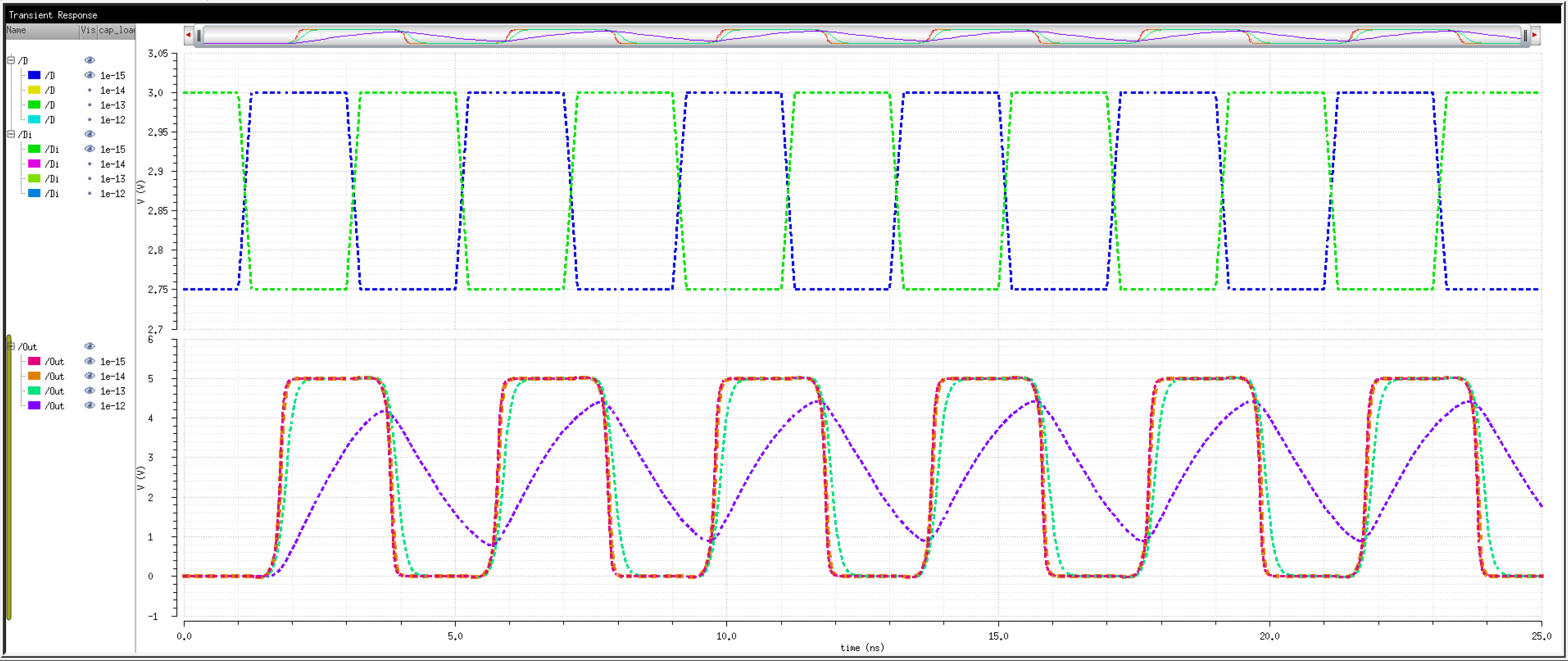Hide the /Out group eye icon
1568x661 pixels.
90,346
